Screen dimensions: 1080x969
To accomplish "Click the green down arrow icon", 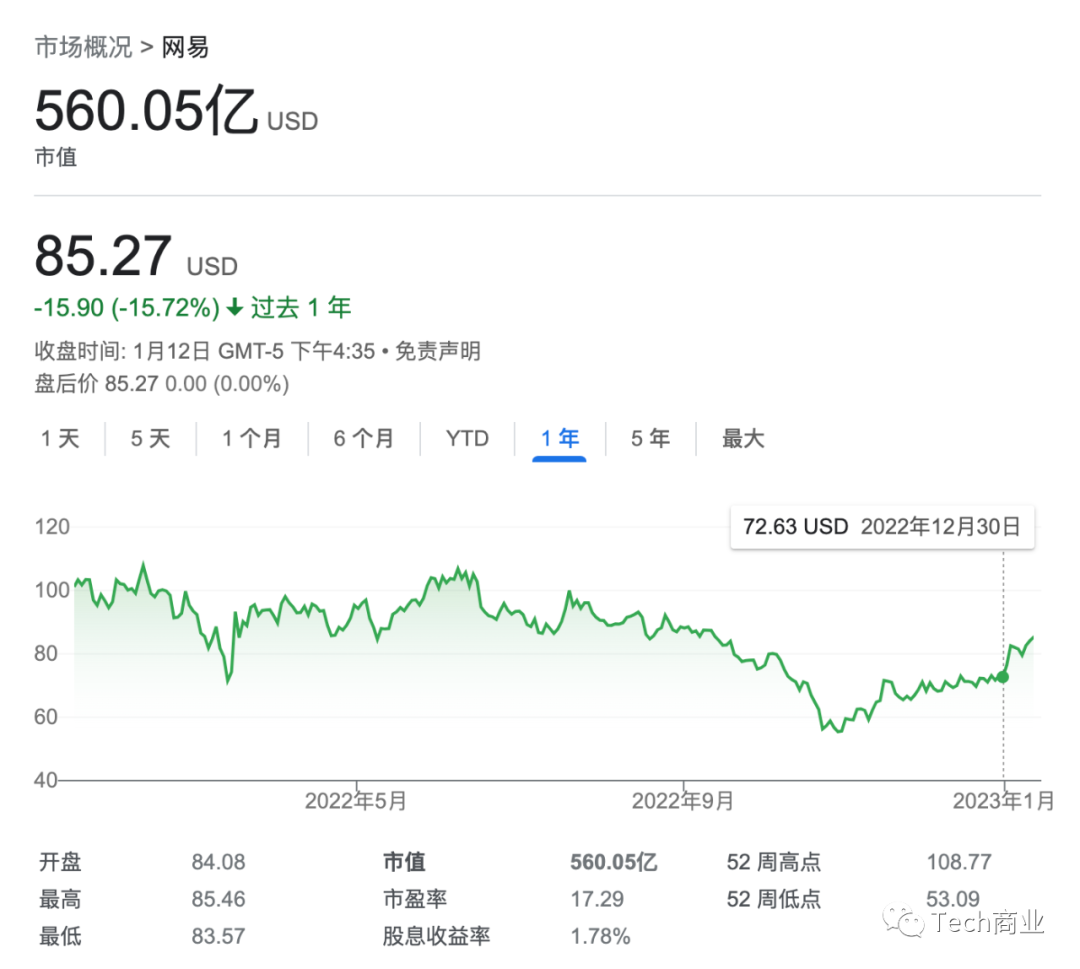I will [235, 308].
